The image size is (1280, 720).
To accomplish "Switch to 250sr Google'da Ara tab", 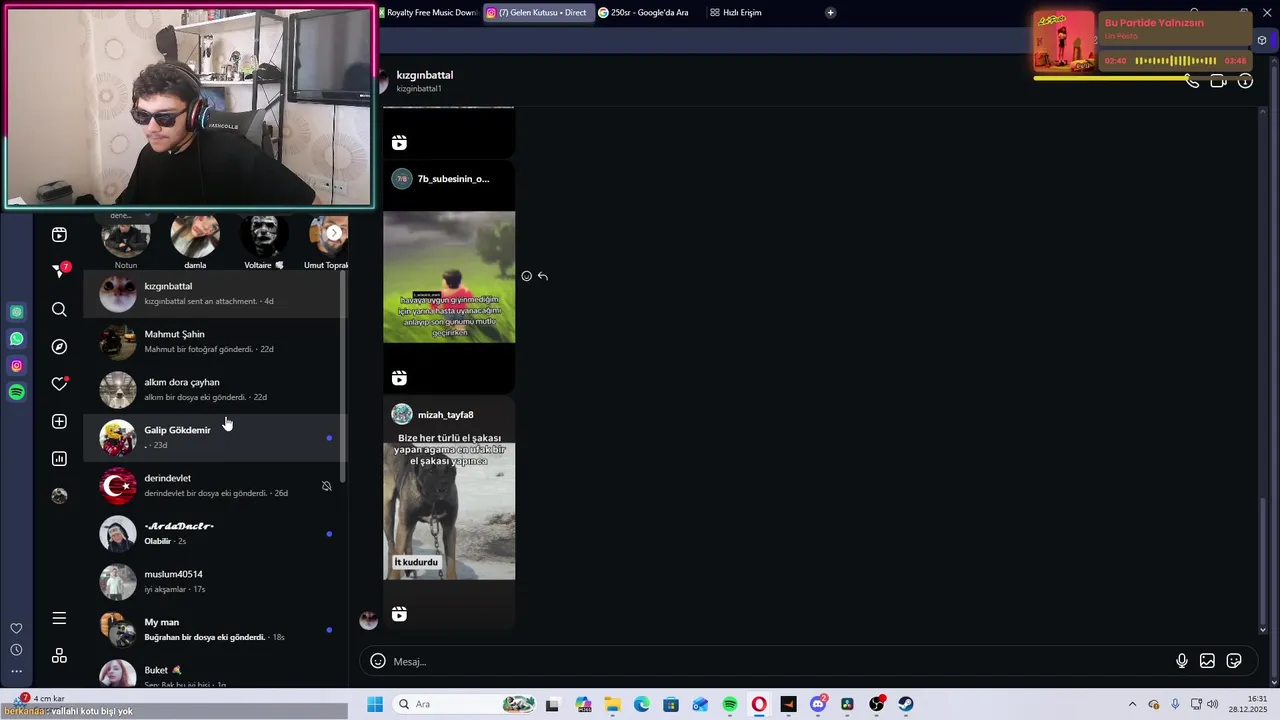I will [649, 12].
